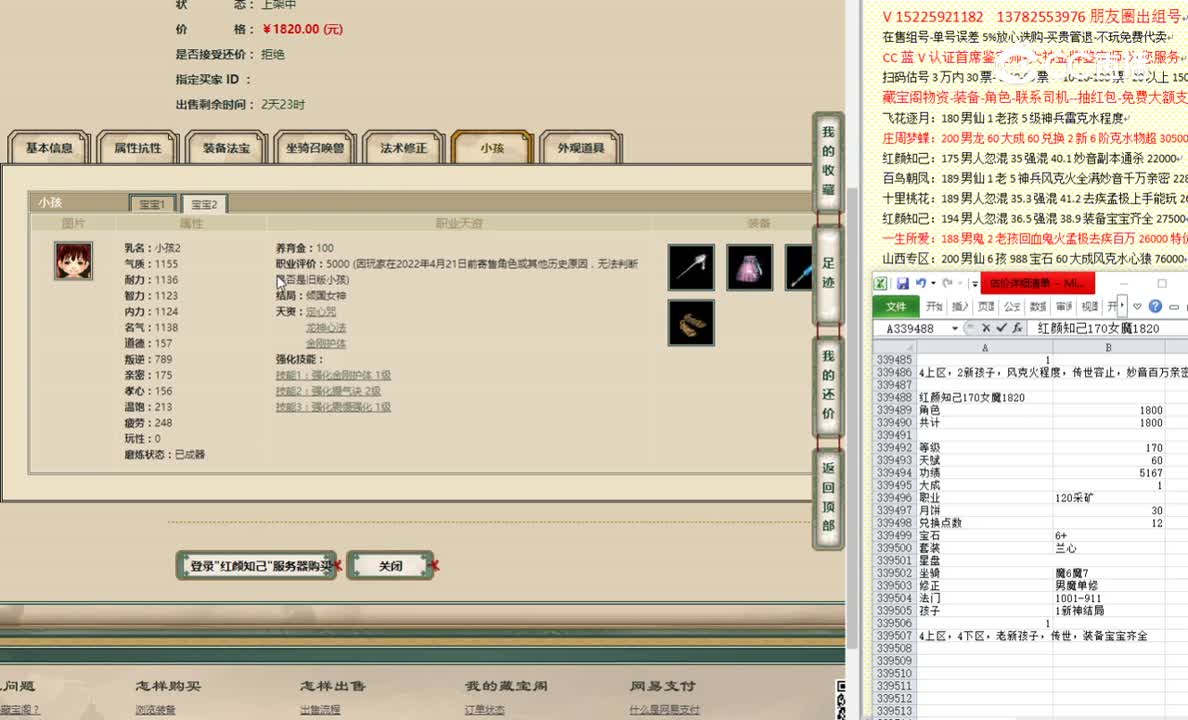Image resolution: width=1188 pixels, height=720 pixels.
Task: Click the Save icon in the Excel toolbar
Action: (903, 282)
